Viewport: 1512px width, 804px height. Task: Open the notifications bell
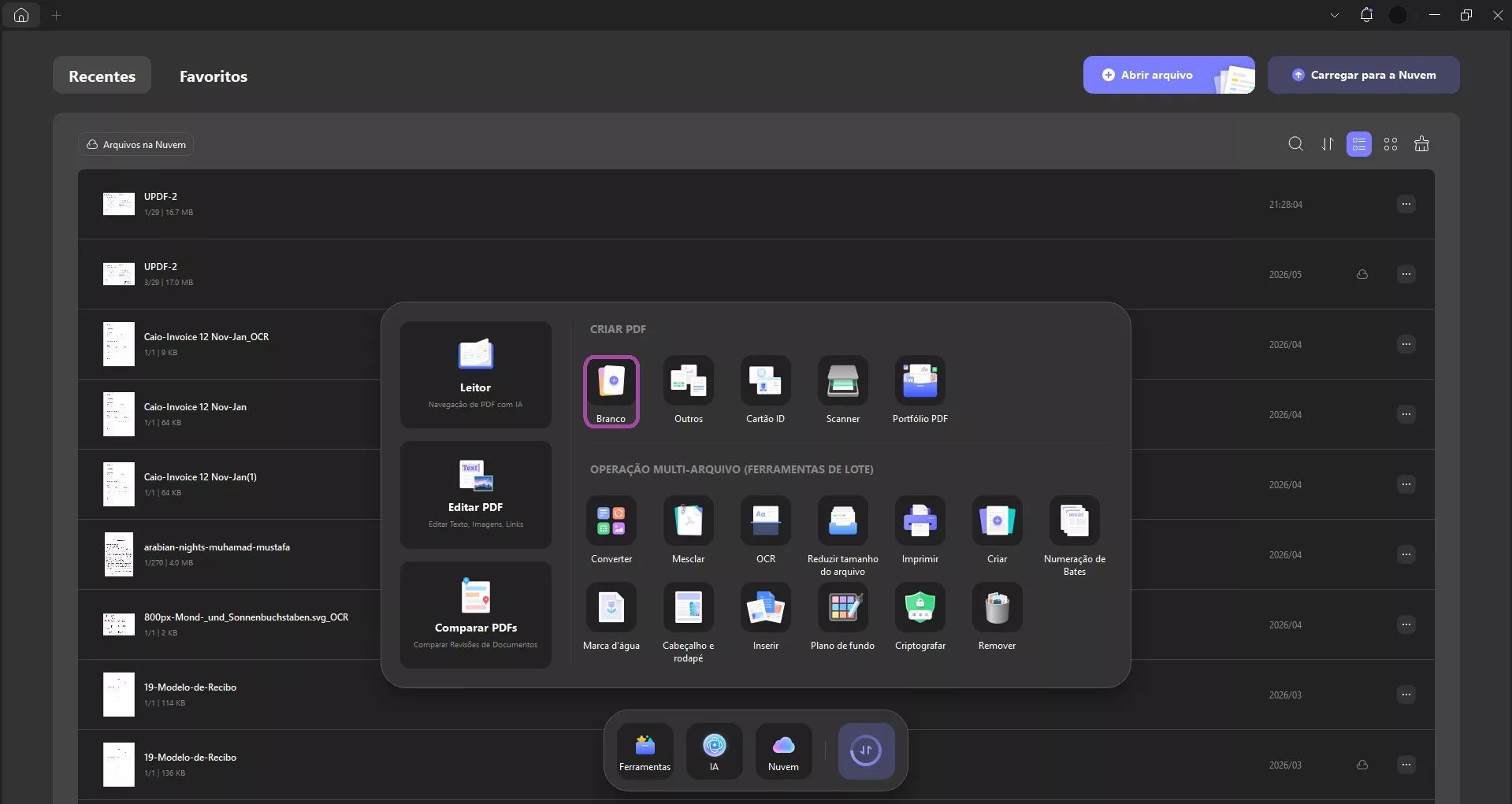pyautogui.click(x=1366, y=15)
